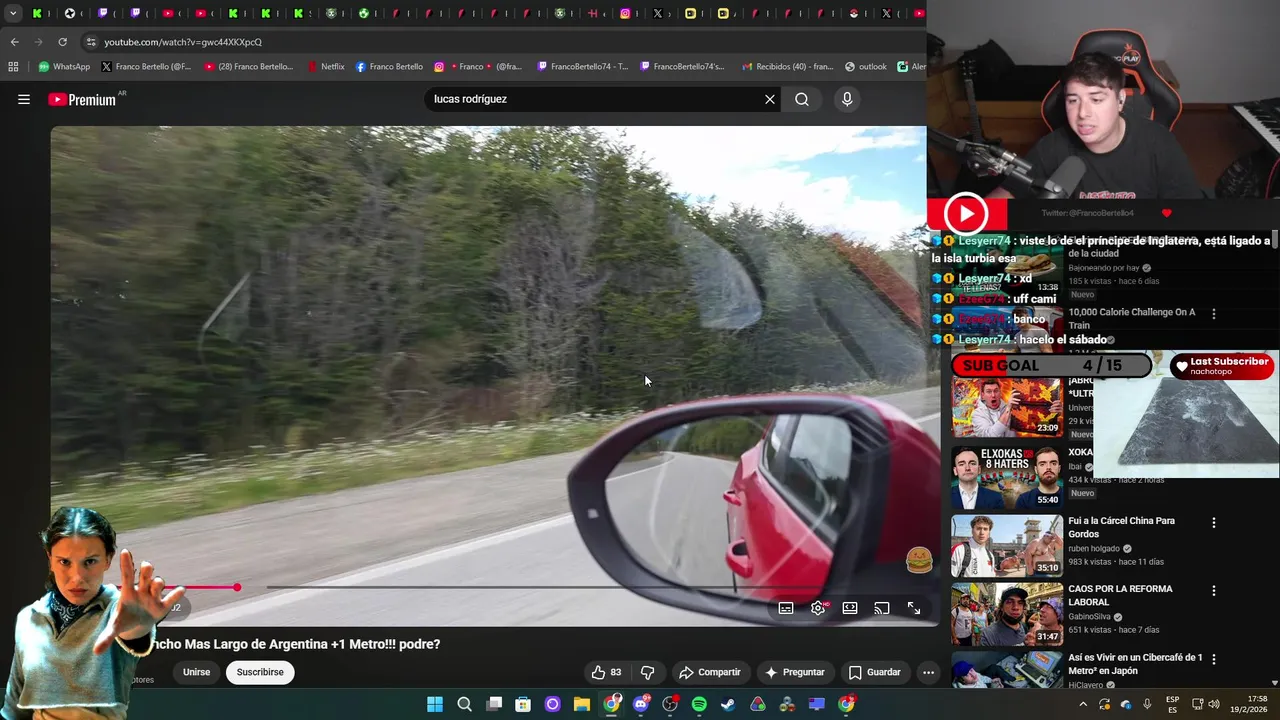
Task: Share the video via Compartir
Action: [709, 672]
